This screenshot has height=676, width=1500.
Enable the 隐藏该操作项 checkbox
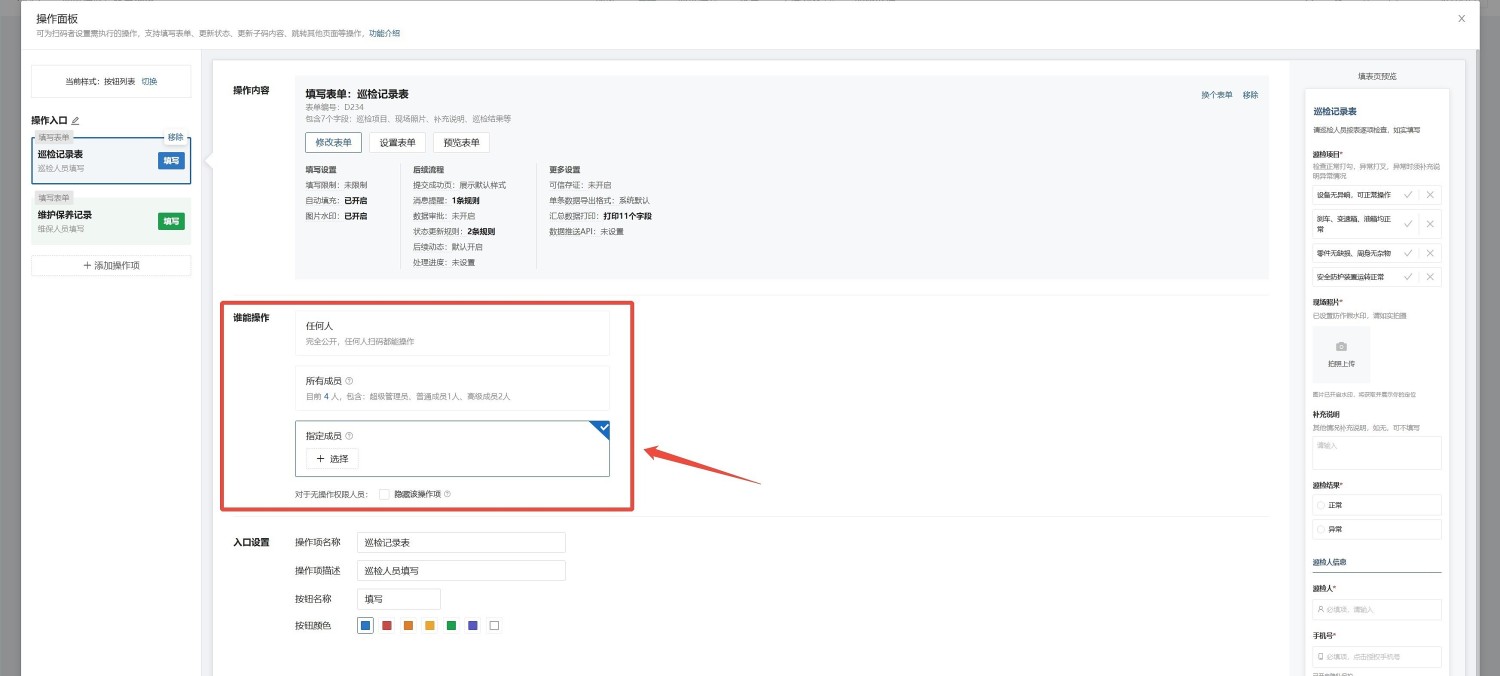coord(384,494)
